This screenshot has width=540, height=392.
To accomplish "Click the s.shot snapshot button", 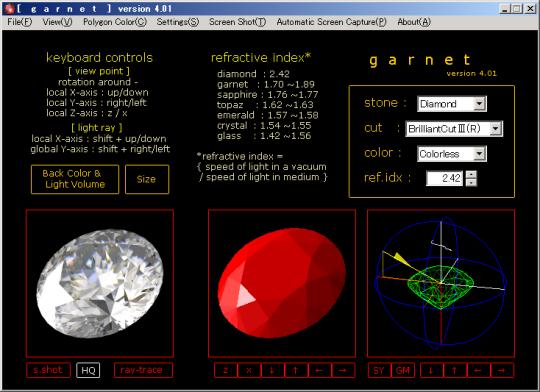I will tap(48, 370).
